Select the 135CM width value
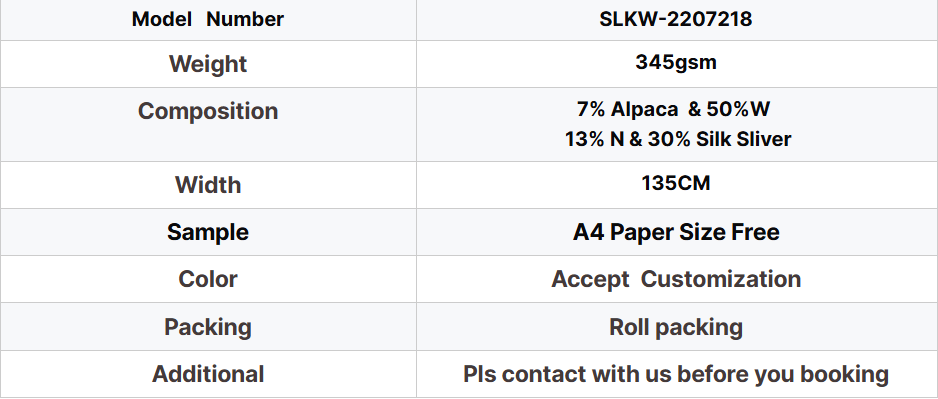The width and height of the screenshot is (938, 399). pyautogui.click(x=675, y=183)
